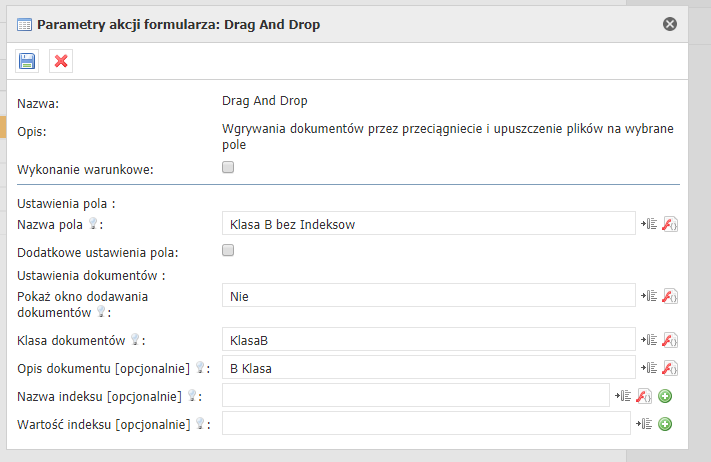This screenshot has height=462, width=711.
Task: Click the red X cancel icon
Action: (61, 61)
